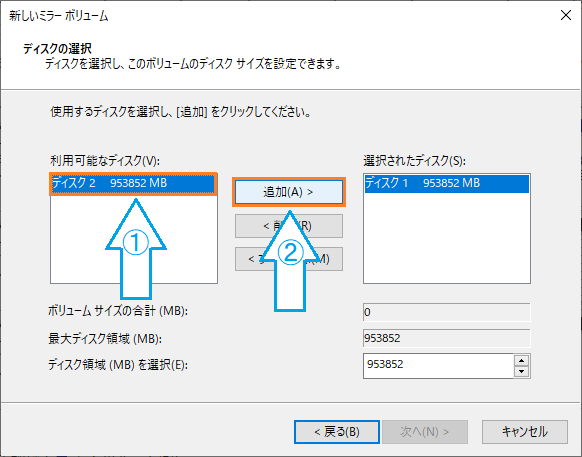Close the 新しいミラー ボリューム dialog

pos(566,15)
